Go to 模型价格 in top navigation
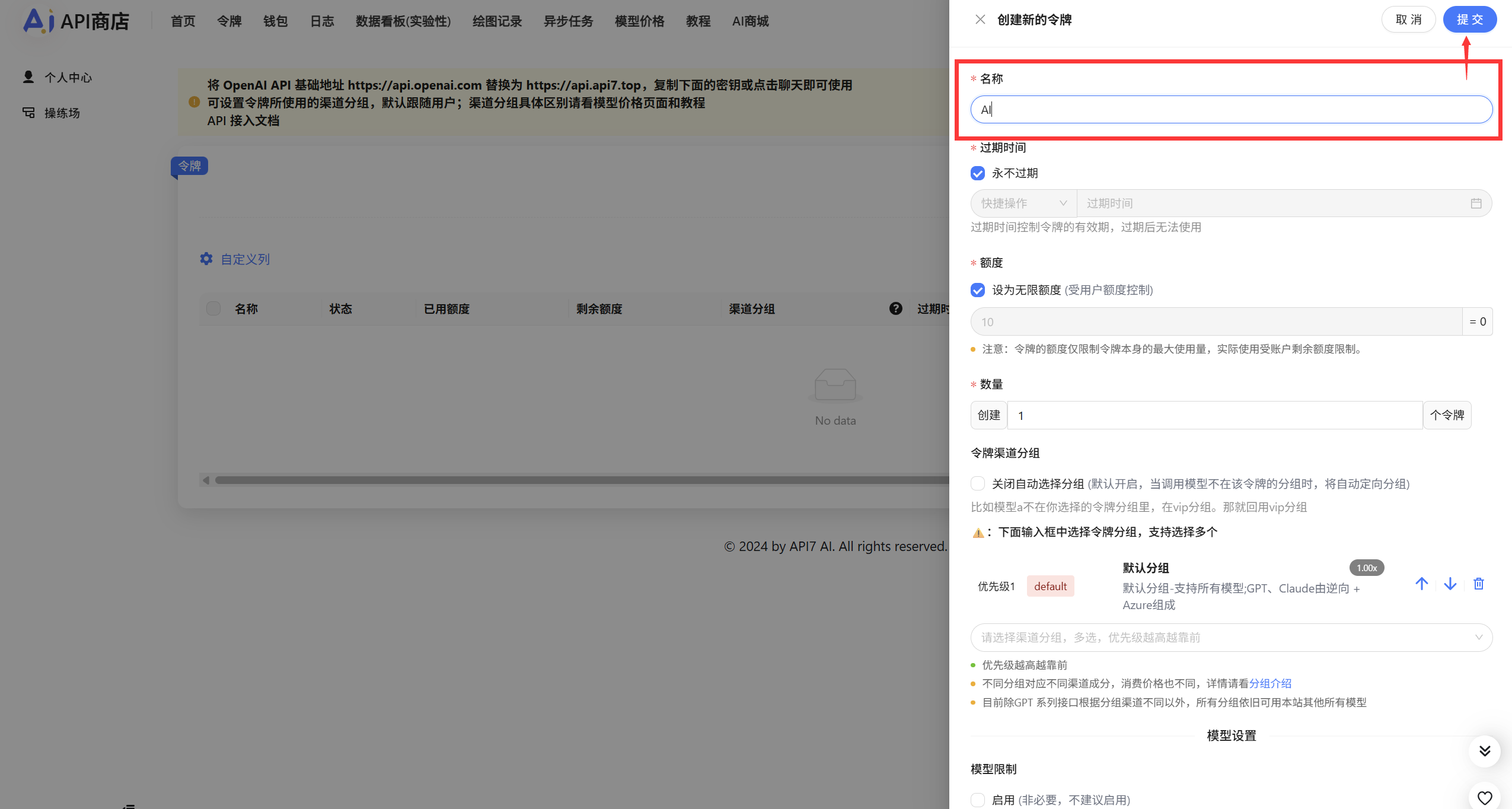Screen dimensions: 1512x809 639,21
